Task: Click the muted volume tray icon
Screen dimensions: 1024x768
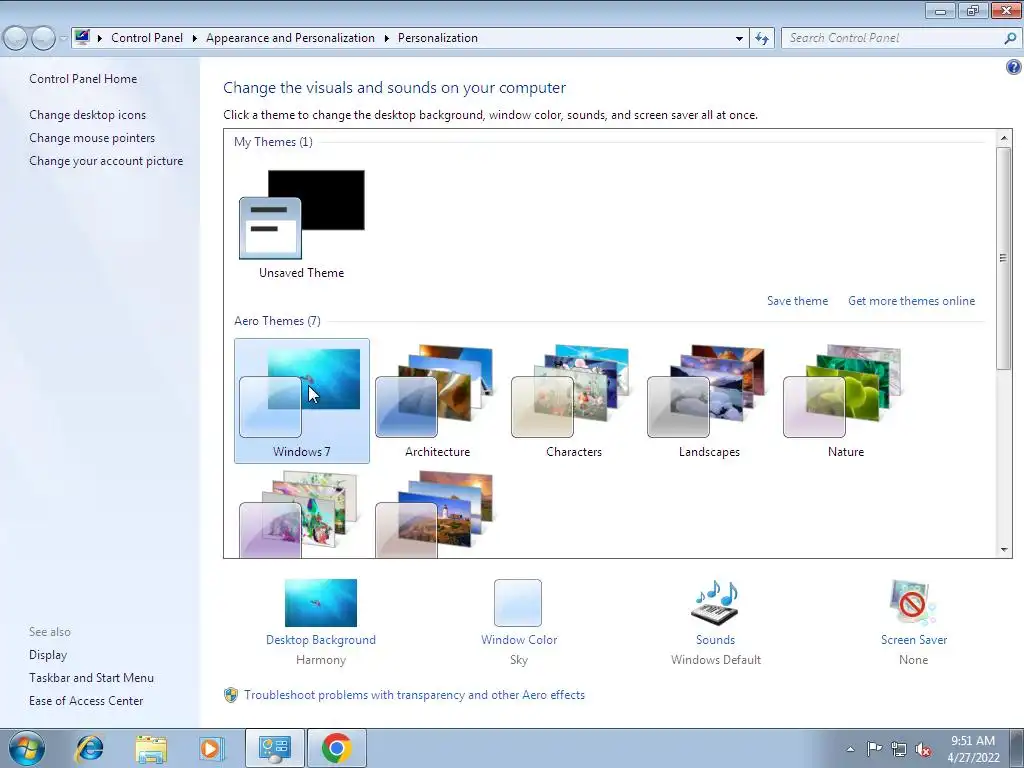Action: [x=923, y=749]
